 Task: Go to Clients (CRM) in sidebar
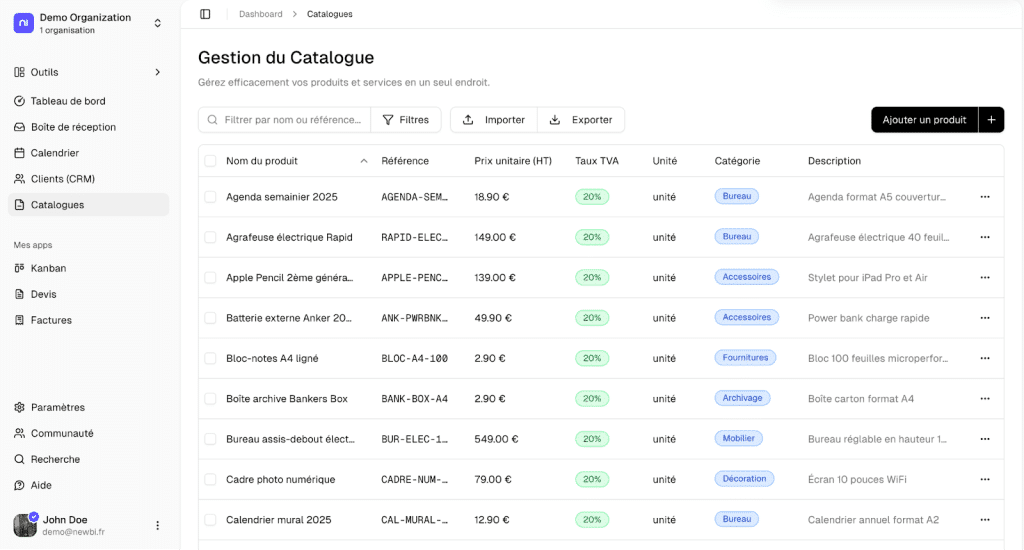click(62, 179)
